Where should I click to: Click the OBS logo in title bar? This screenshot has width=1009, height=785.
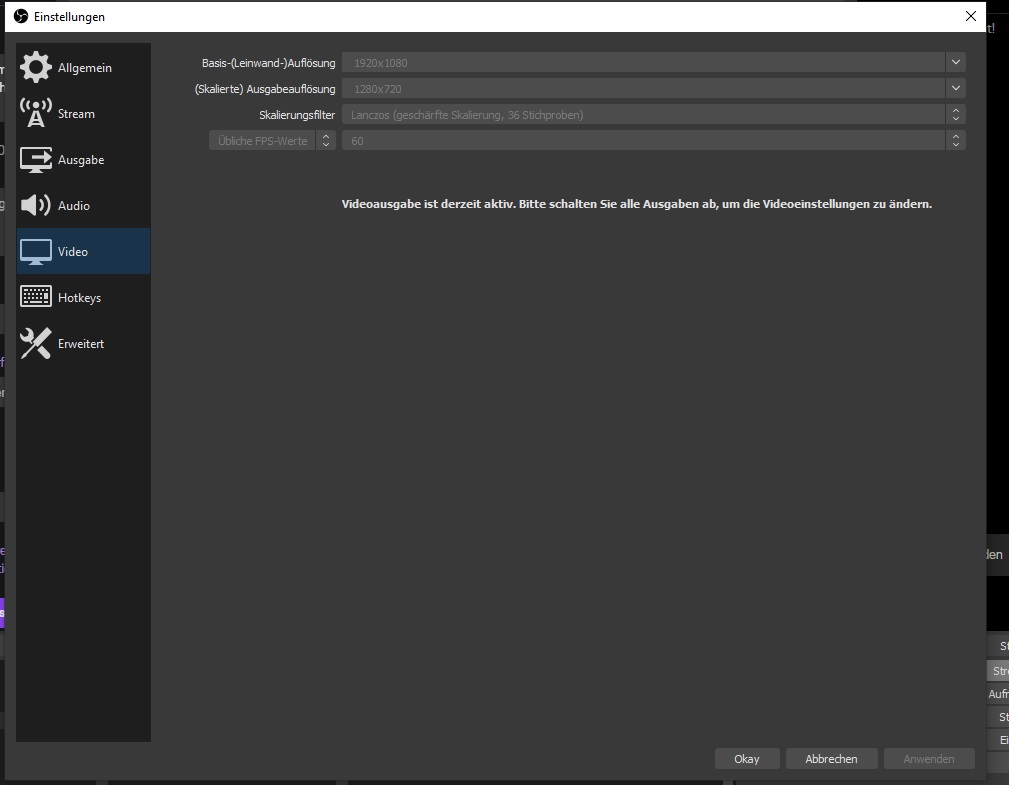click(21, 16)
